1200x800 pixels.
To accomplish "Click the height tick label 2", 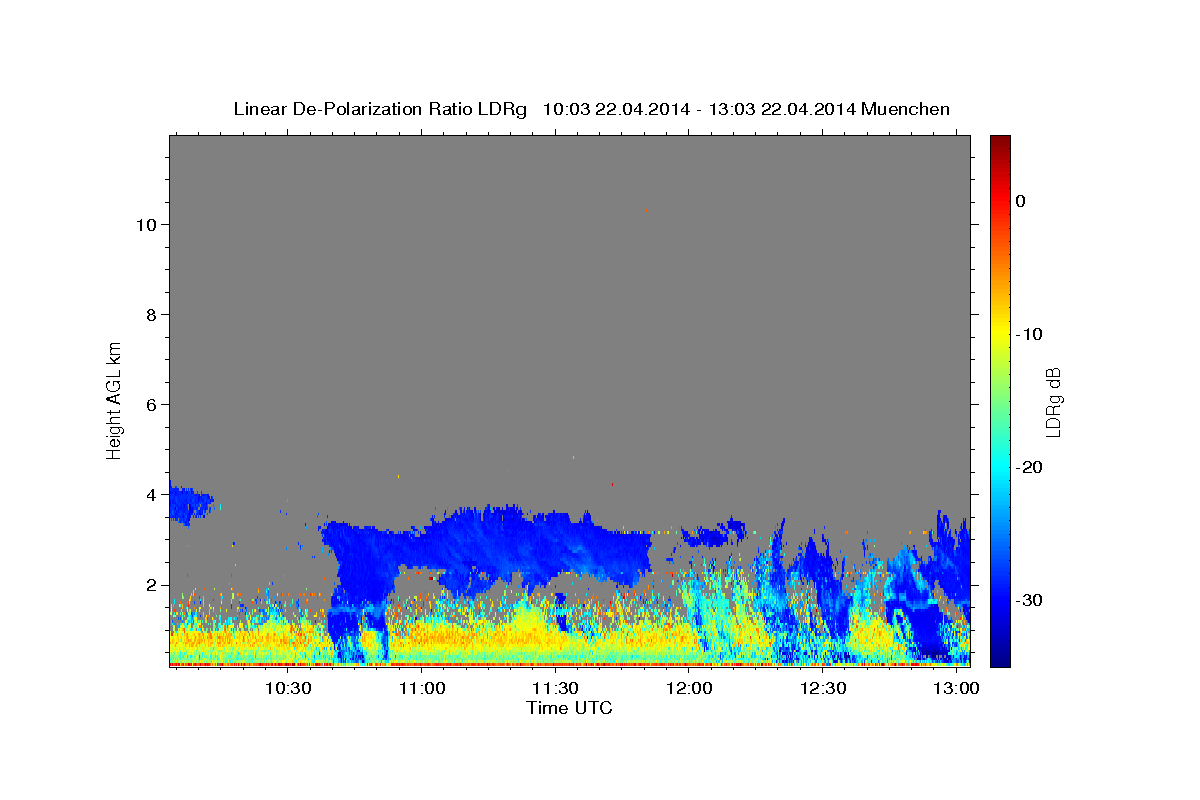I will (150, 584).
